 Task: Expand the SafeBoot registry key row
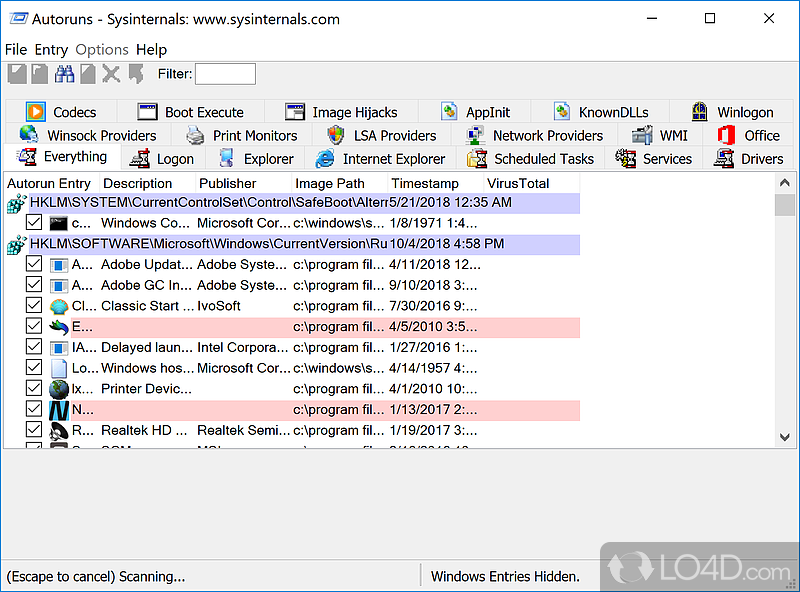click(x=14, y=202)
